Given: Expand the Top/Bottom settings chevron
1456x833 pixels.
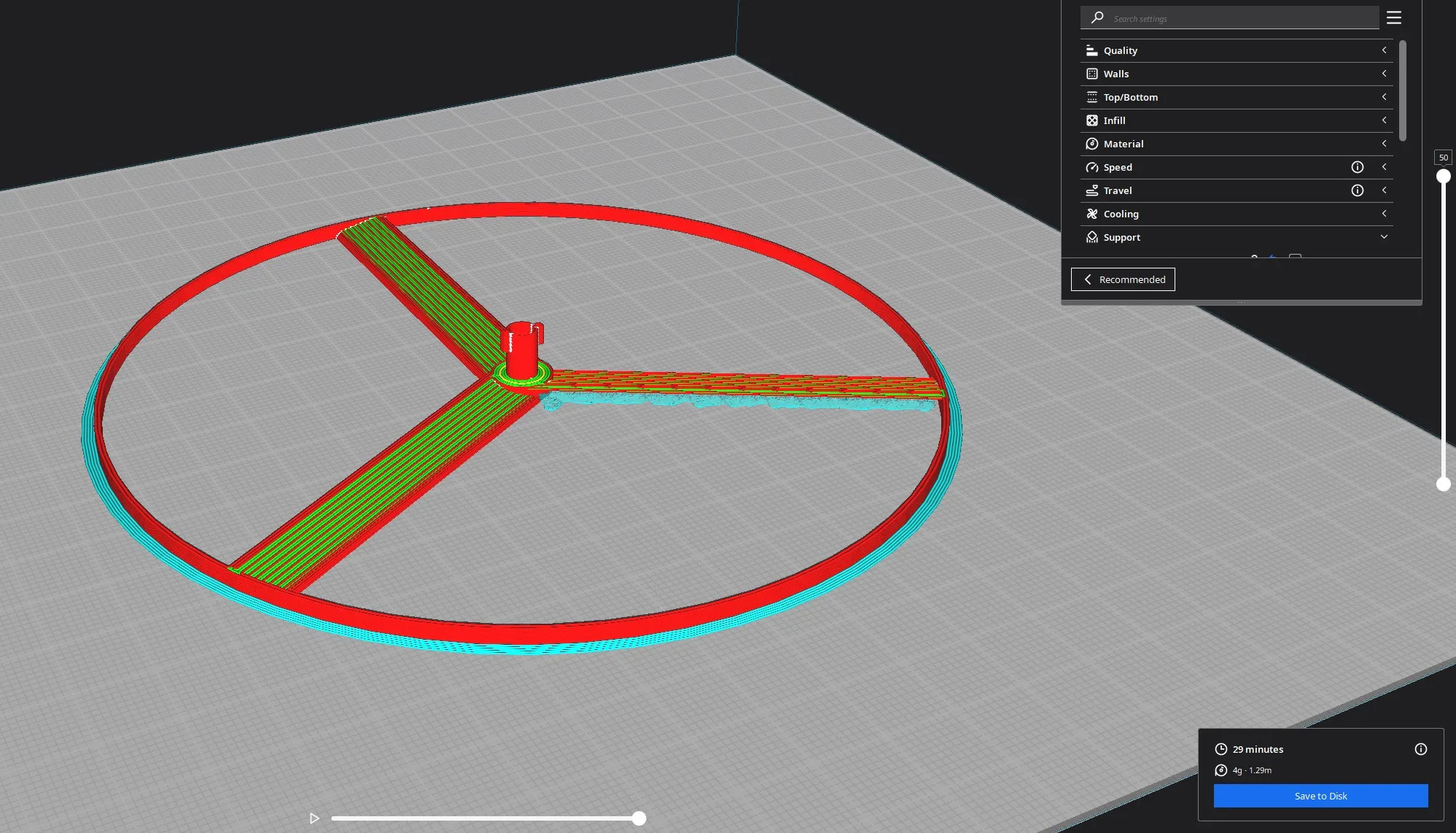Looking at the screenshot, I should 1383,97.
